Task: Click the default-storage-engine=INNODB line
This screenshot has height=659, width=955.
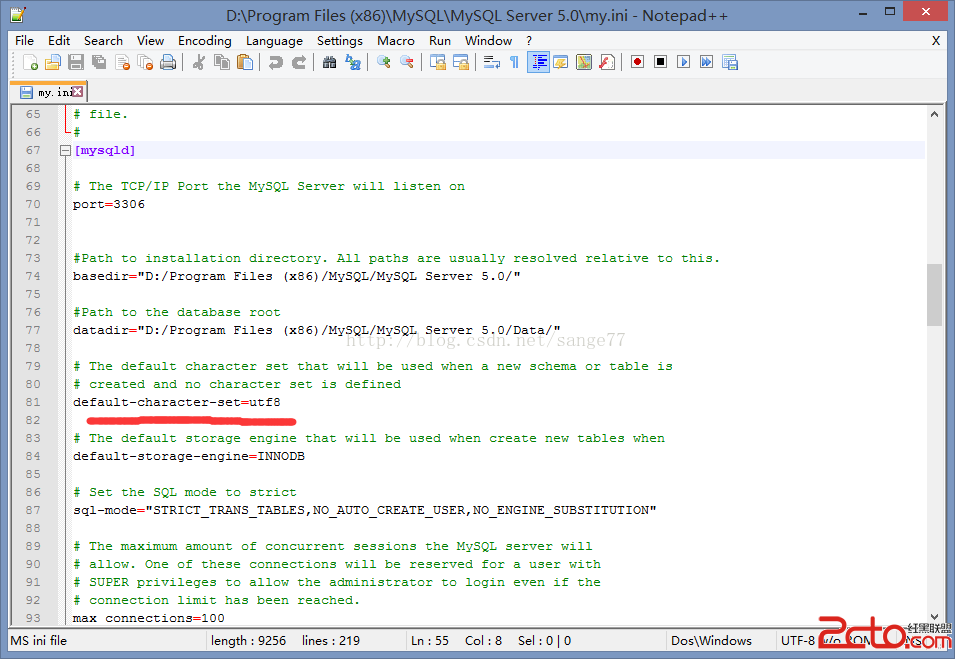Action: [189, 456]
